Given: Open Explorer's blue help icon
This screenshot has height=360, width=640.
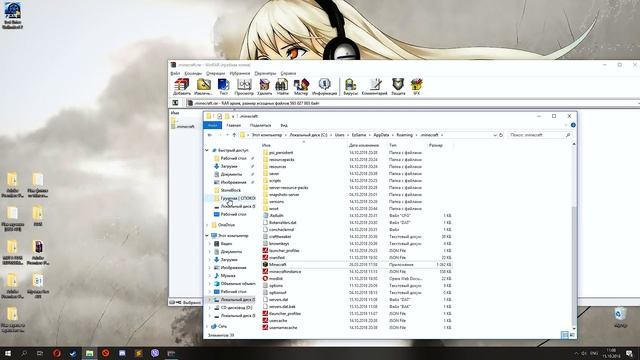Looking at the screenshot, I should [x=573, y=125].
